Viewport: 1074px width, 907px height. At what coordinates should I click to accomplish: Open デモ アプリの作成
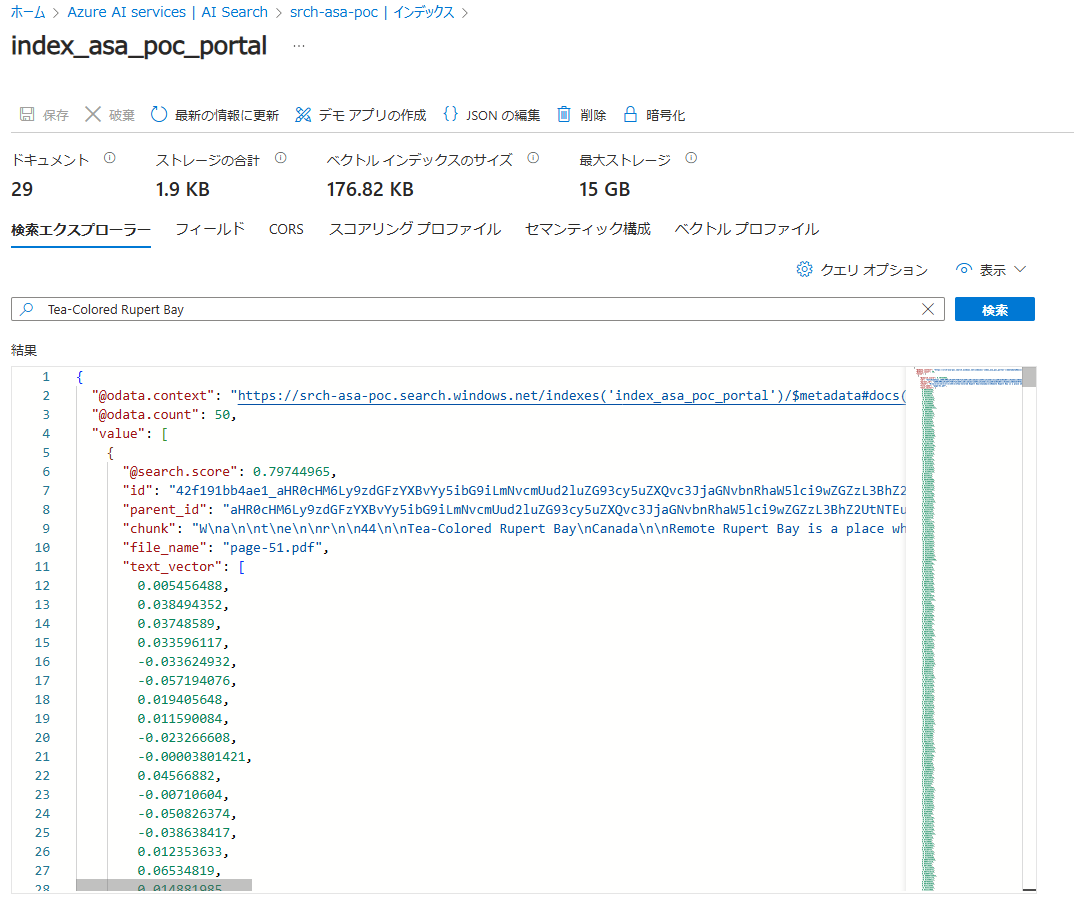click(302, 114)
